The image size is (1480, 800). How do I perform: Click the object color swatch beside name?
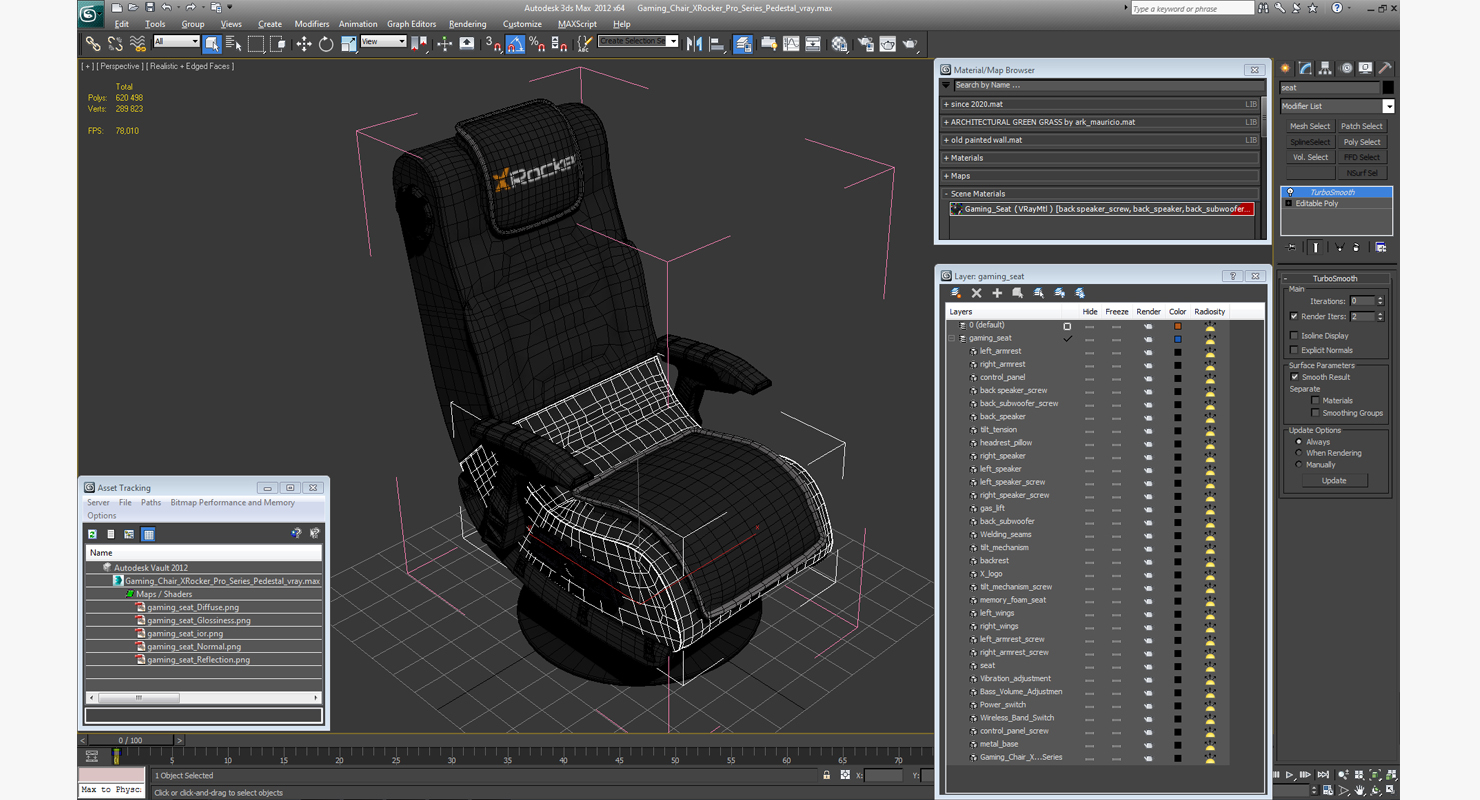[x=1388, y=88]
